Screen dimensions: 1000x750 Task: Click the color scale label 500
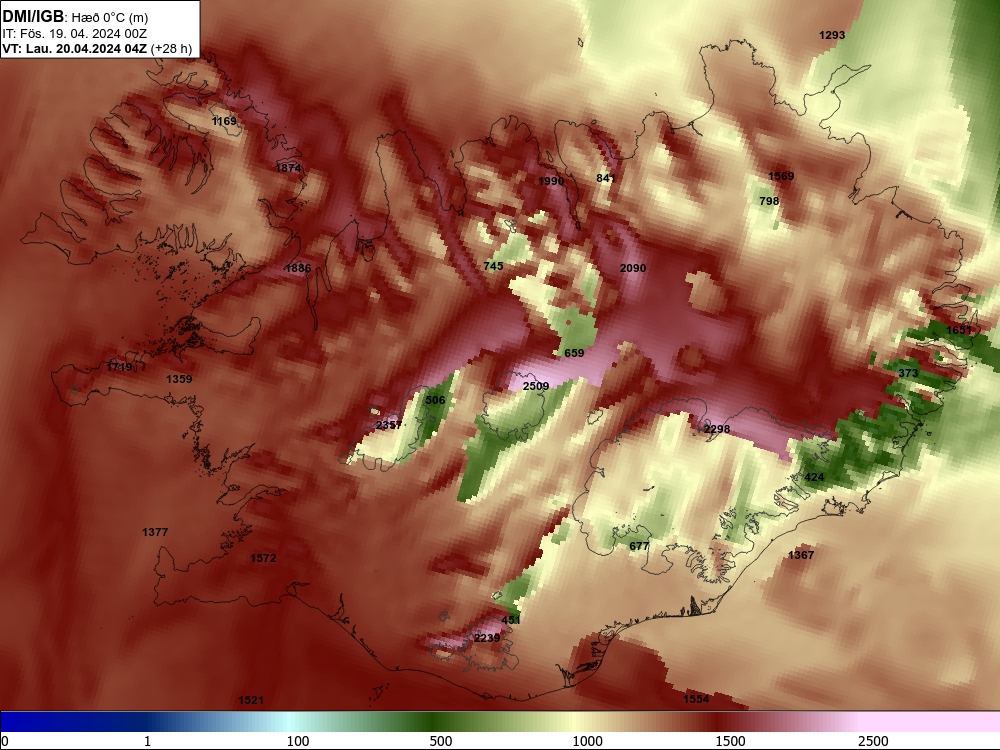pyautogui.click(x=441, y=741)
